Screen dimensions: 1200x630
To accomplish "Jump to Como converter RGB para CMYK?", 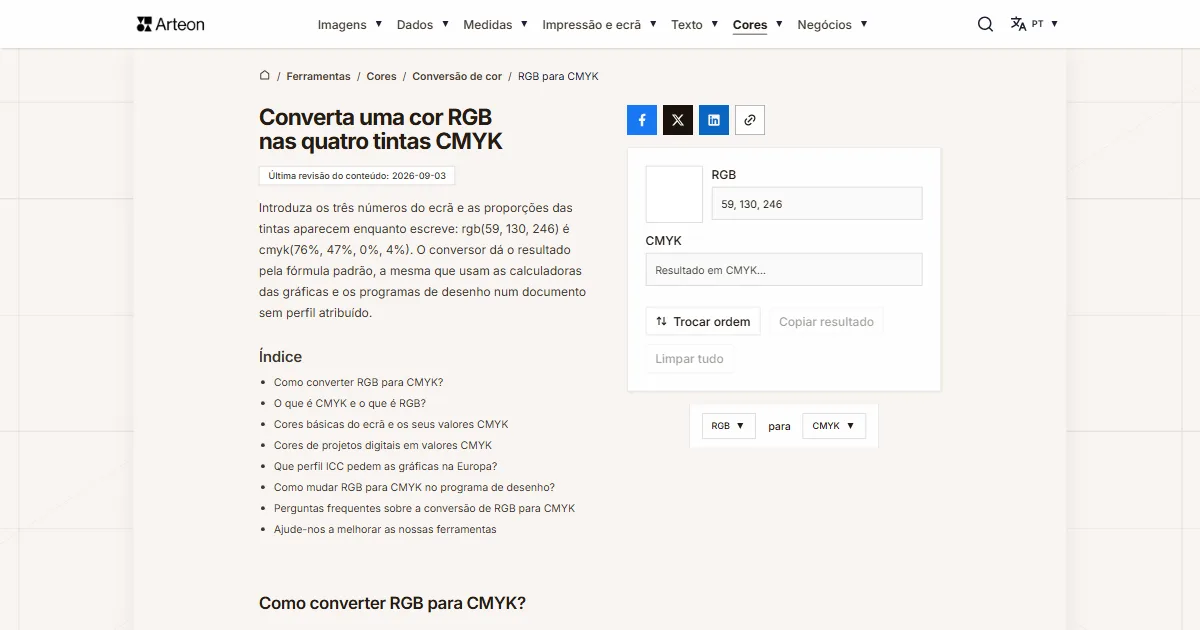I will tap(358, 382).
